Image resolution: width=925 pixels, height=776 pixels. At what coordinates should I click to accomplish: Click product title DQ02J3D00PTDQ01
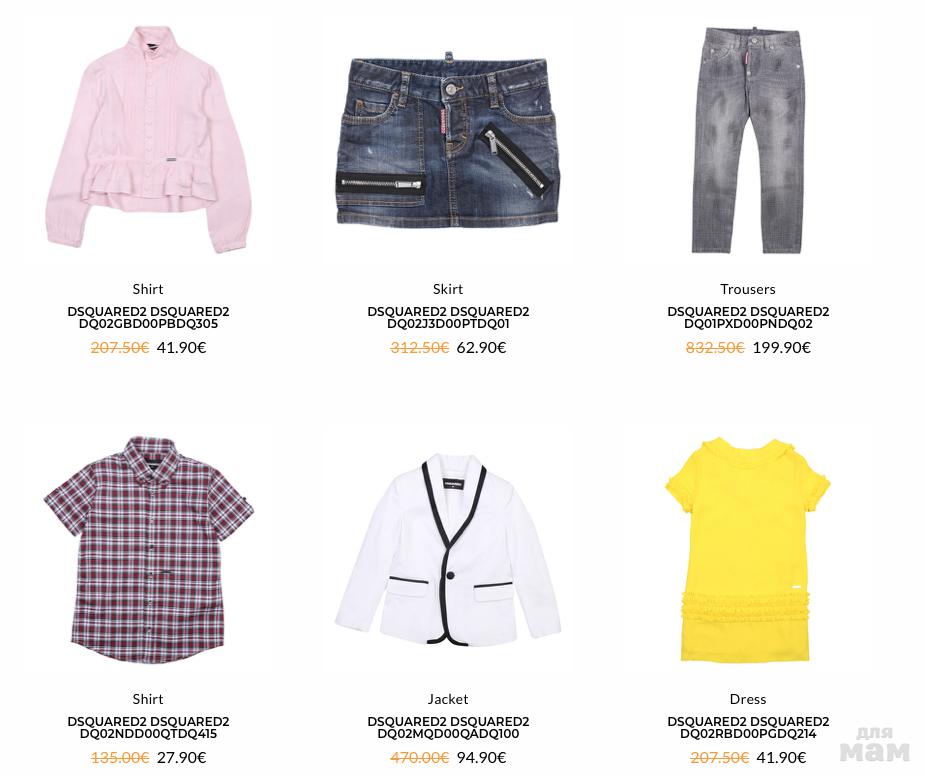click(448, 317)
